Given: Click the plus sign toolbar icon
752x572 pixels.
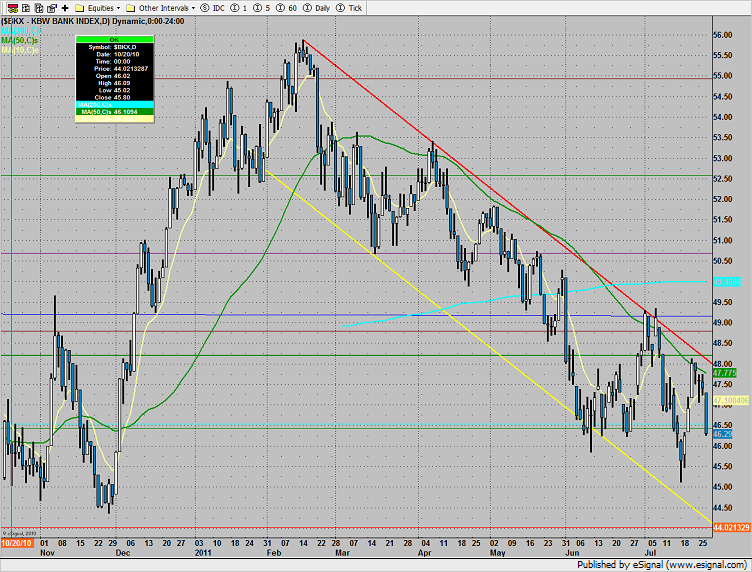Looking at the screenshot, I should 65,8.
